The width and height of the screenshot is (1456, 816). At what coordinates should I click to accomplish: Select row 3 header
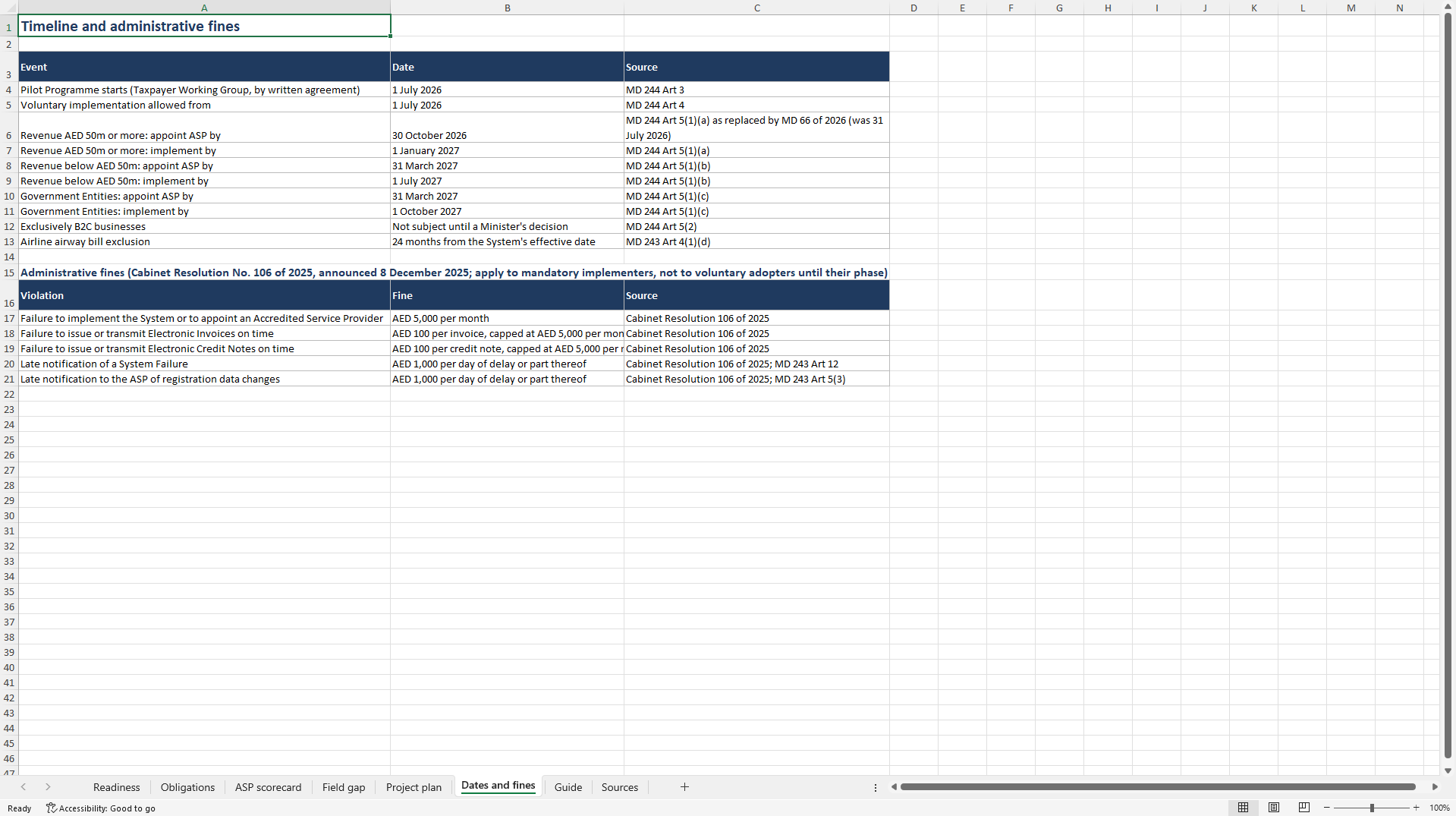(9, 67)
